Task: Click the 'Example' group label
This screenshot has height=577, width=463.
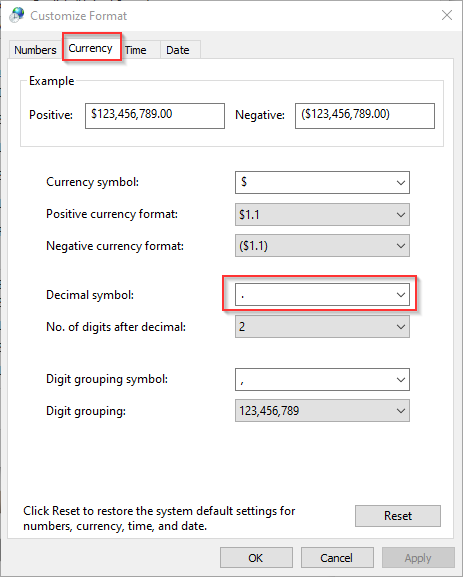Action: point(52,81)
